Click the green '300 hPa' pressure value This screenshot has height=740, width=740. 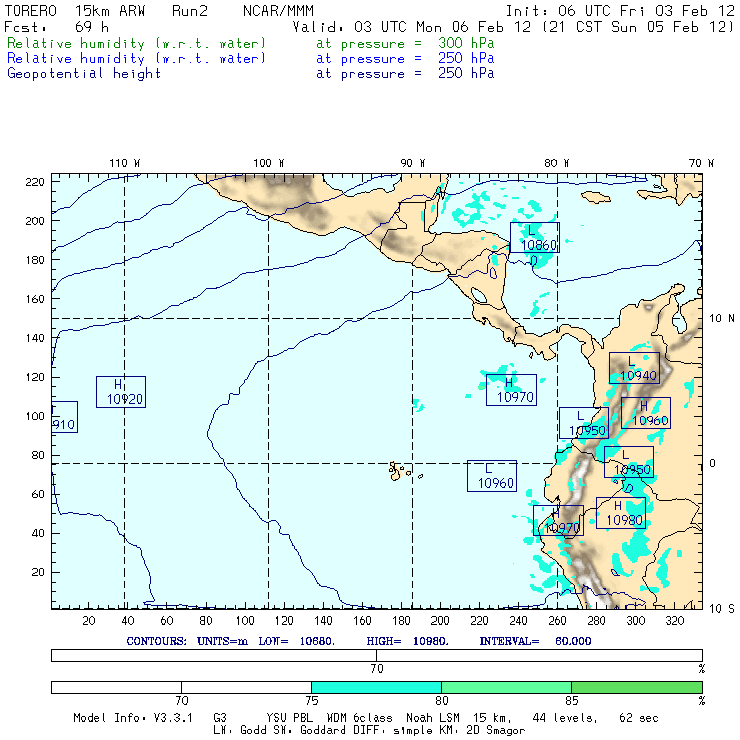(x=466, y=43)
